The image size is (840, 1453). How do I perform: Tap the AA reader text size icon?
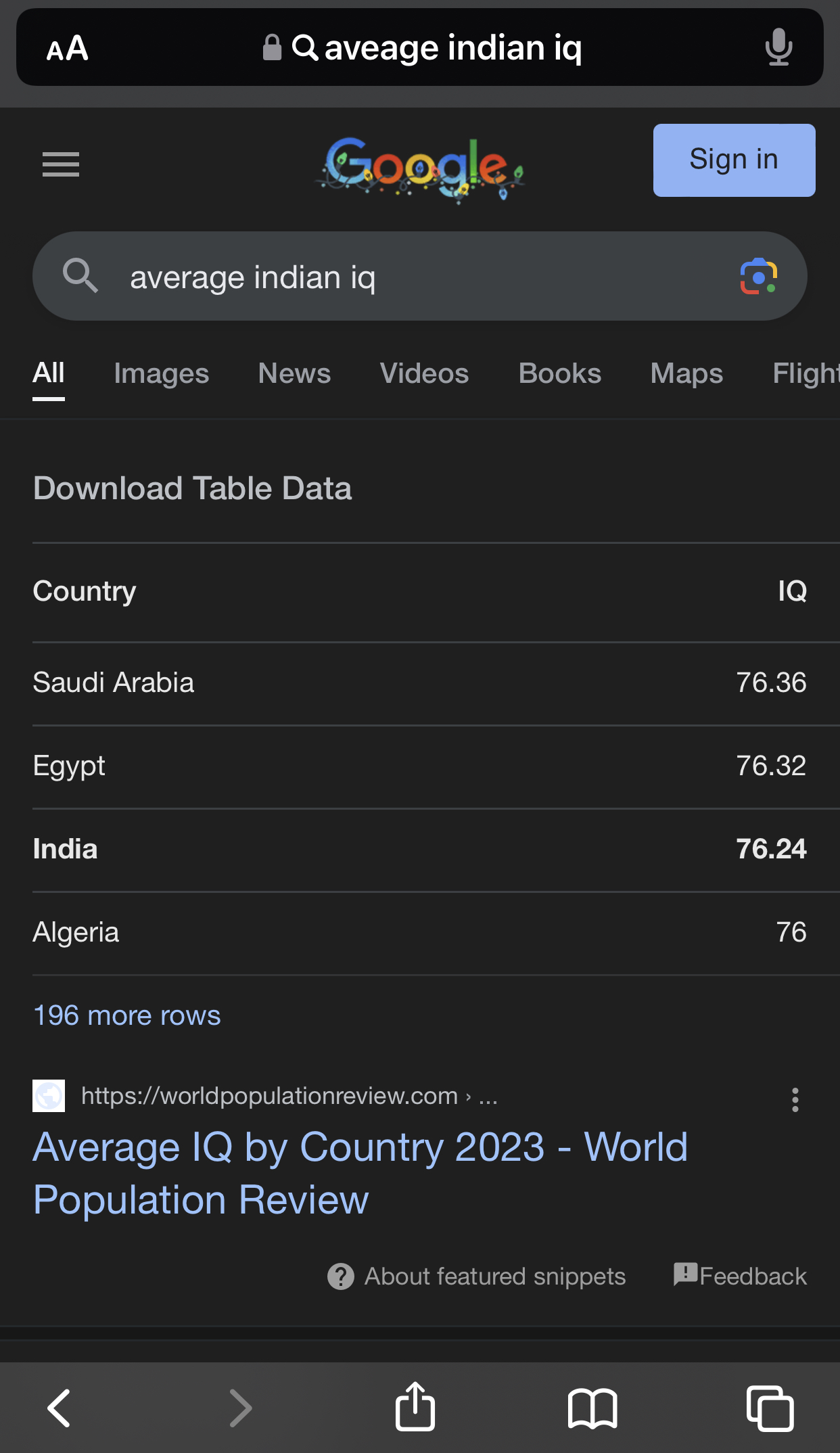(x=67, y=48)
